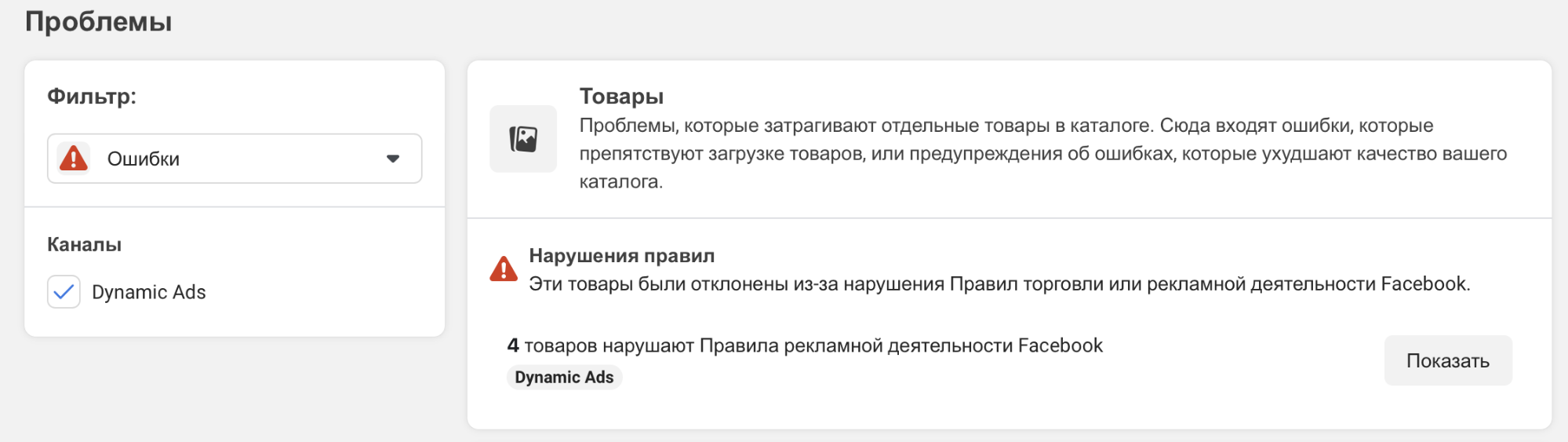Click the Dynamic Ads tag badge
Screen dimensions: 1568x442
pos(564,378)
